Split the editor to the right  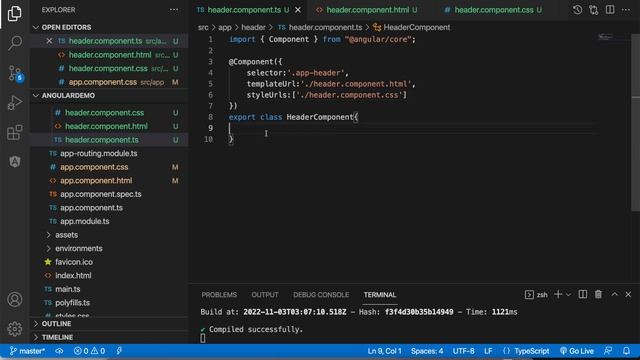[x=610, y=10]
